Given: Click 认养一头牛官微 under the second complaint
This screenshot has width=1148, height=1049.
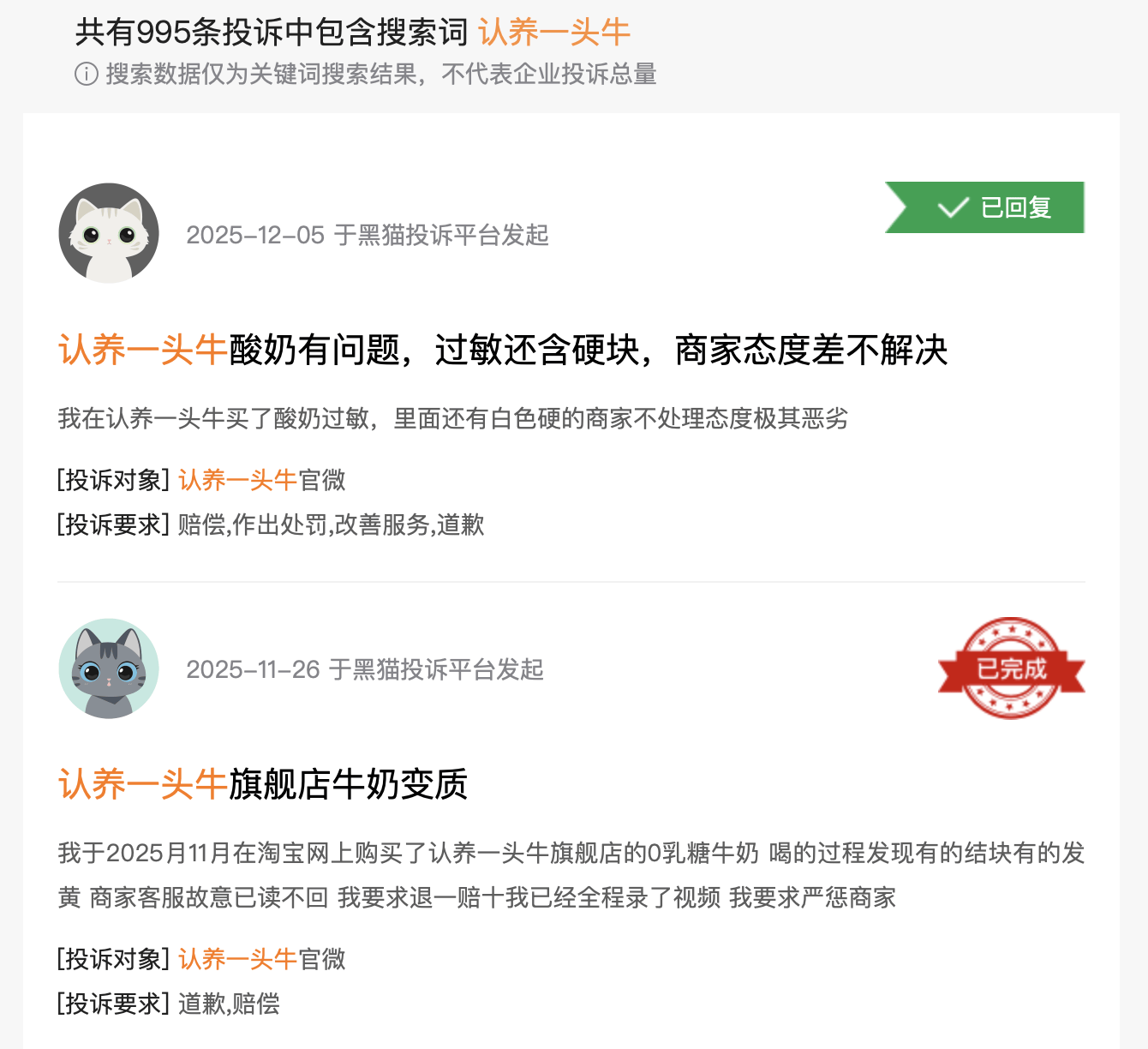Looking at the screenshot, I should tap(262, 959).
